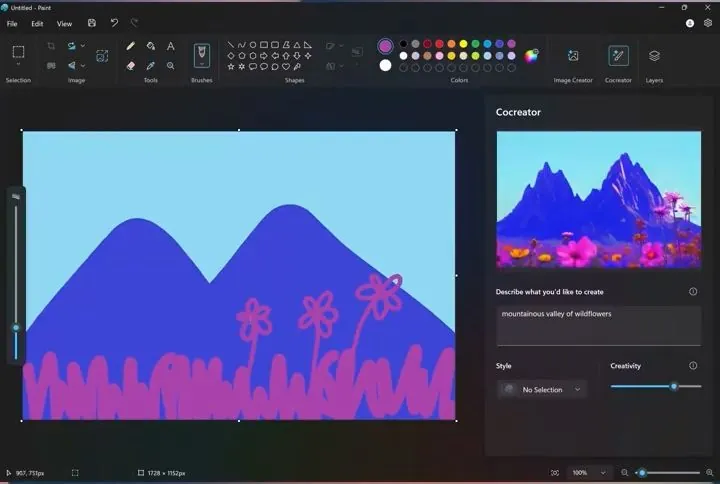Open the View menu
Screen dimensions: 720x484
(64, 23)
